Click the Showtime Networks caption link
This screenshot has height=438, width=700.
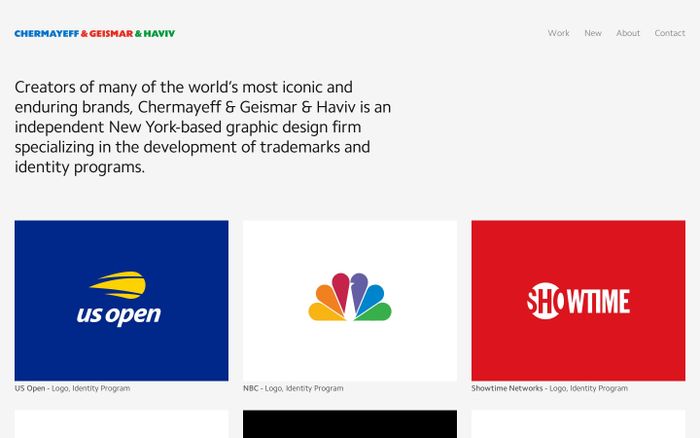[550, 388]
